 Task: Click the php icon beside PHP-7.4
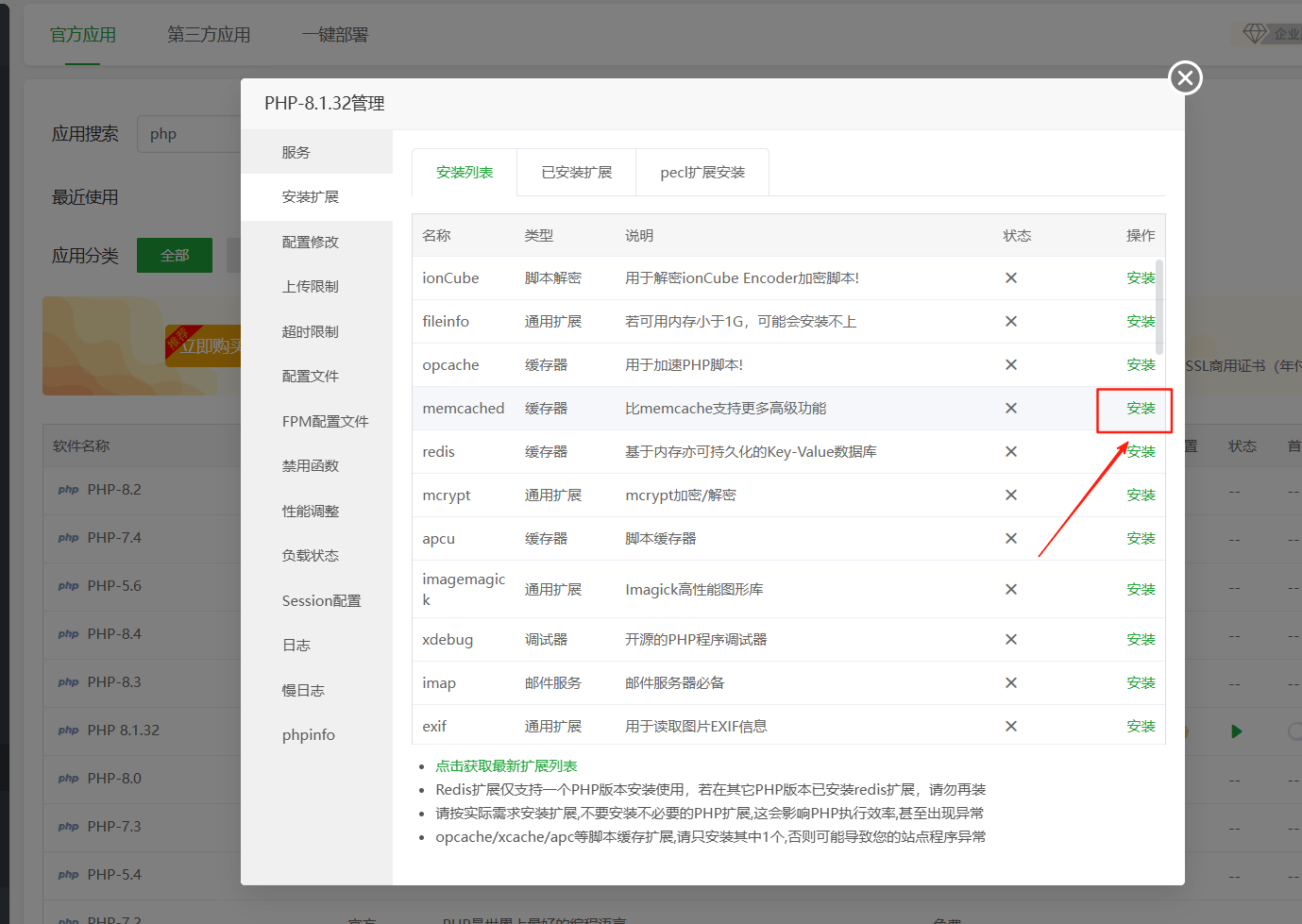pos(68,538)
